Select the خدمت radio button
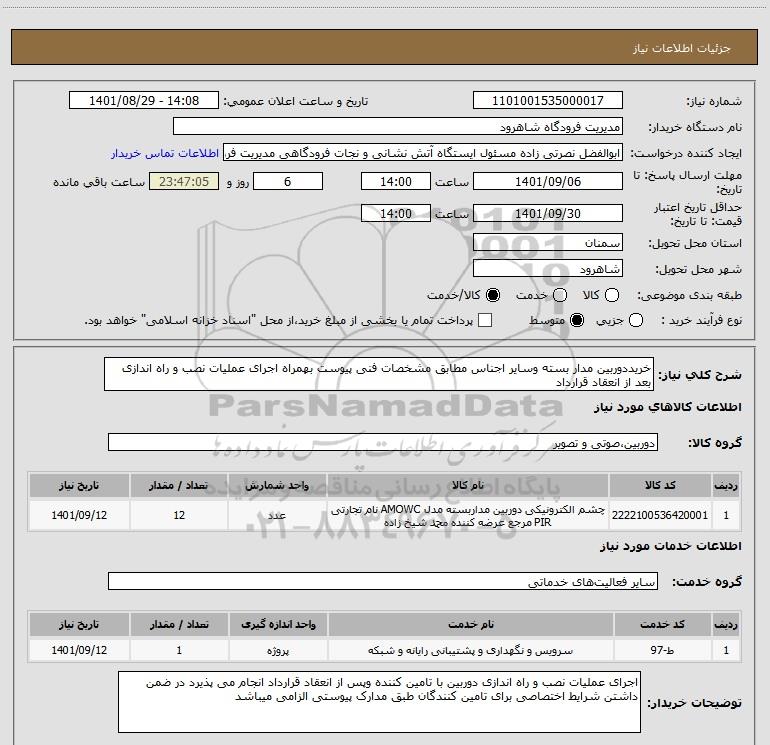 [x=560, y=295]
